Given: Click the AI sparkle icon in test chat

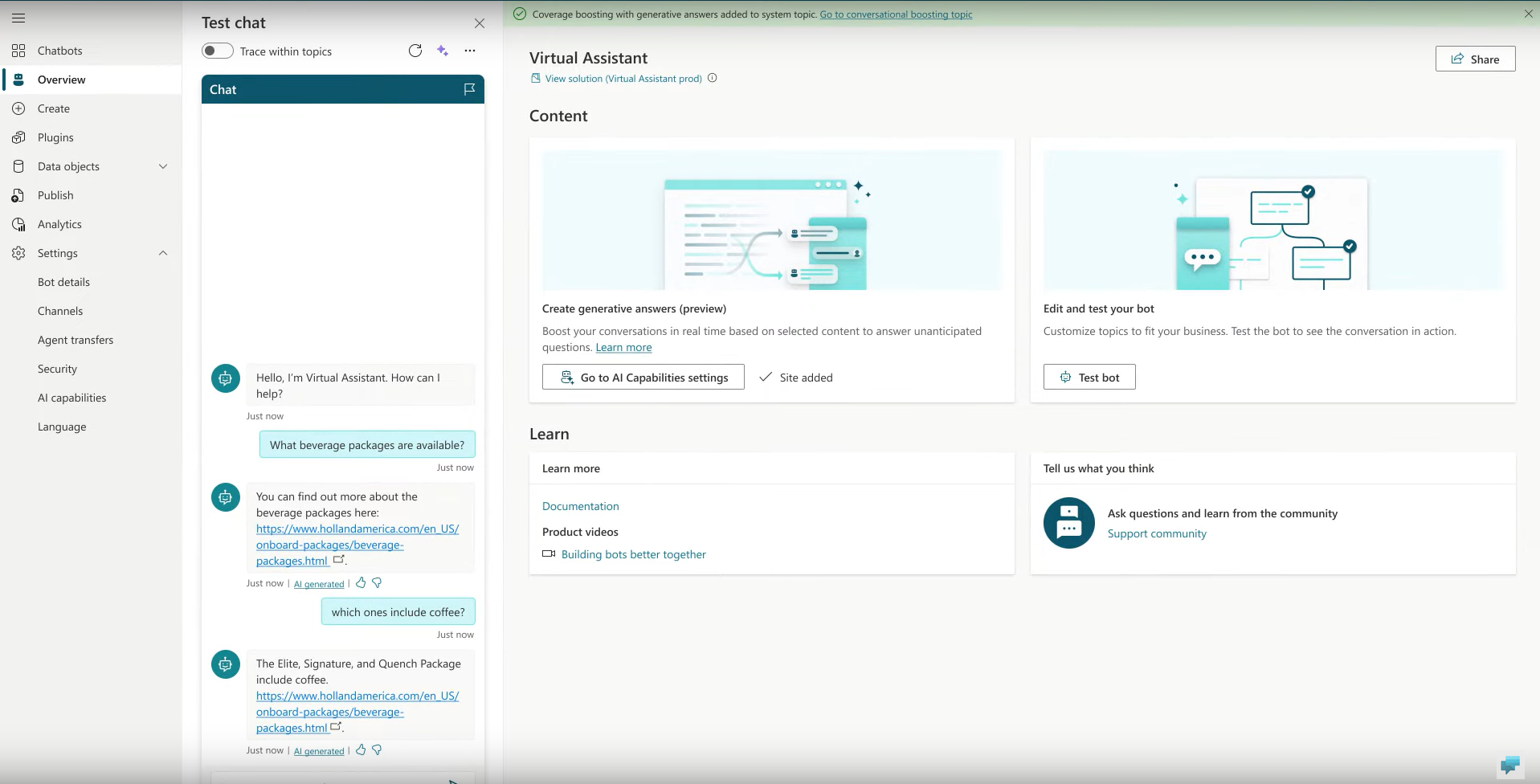Looking at the screenshot, I should tap(442, 51).
